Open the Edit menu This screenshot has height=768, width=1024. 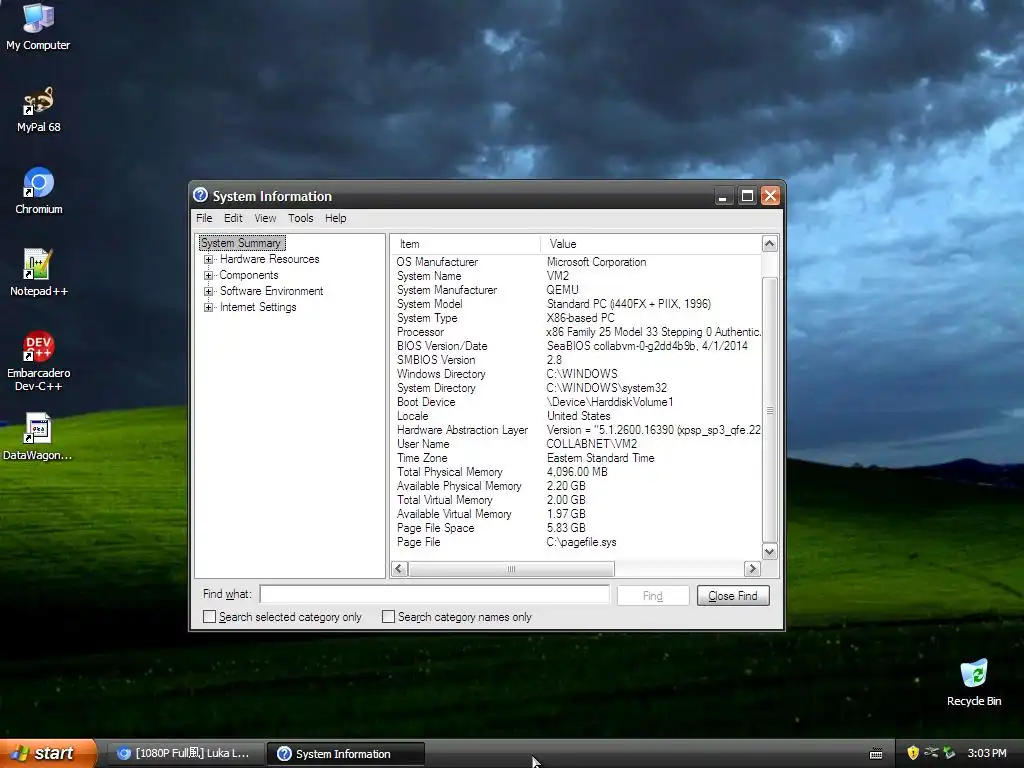point(232,218)
